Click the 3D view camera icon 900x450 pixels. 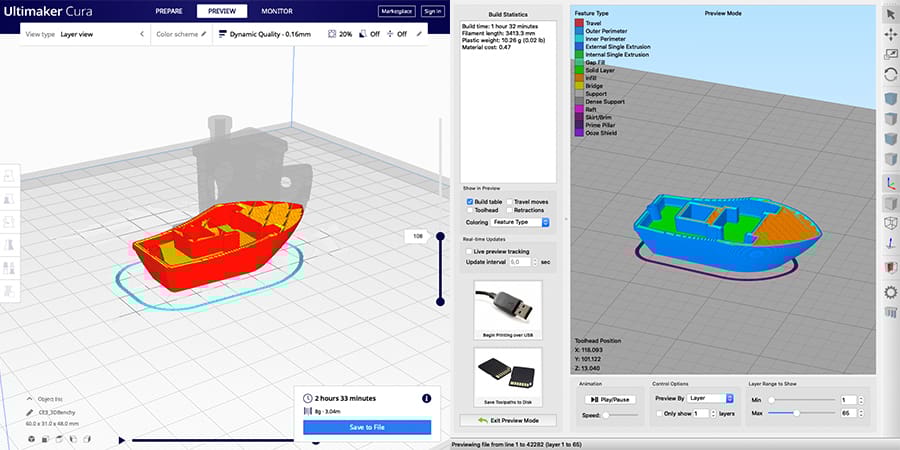point(31,439)
